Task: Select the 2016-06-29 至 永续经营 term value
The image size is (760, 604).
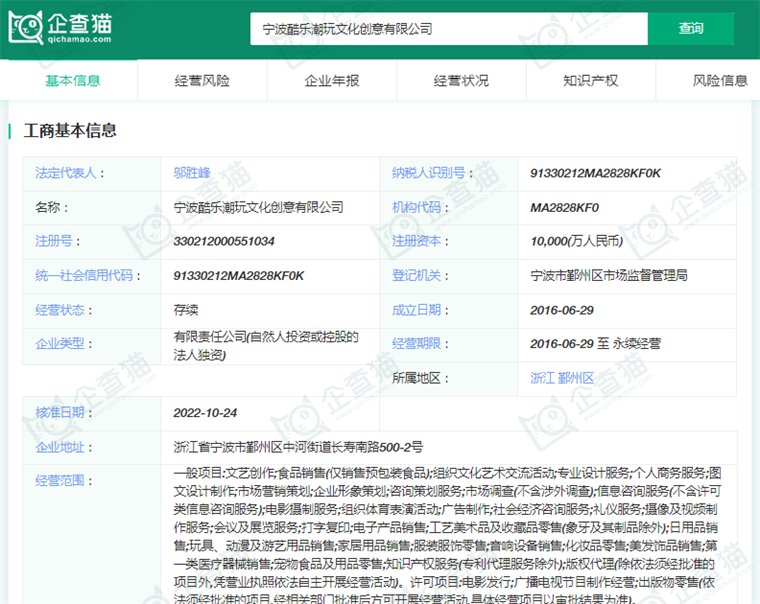Action: [595, 344]
